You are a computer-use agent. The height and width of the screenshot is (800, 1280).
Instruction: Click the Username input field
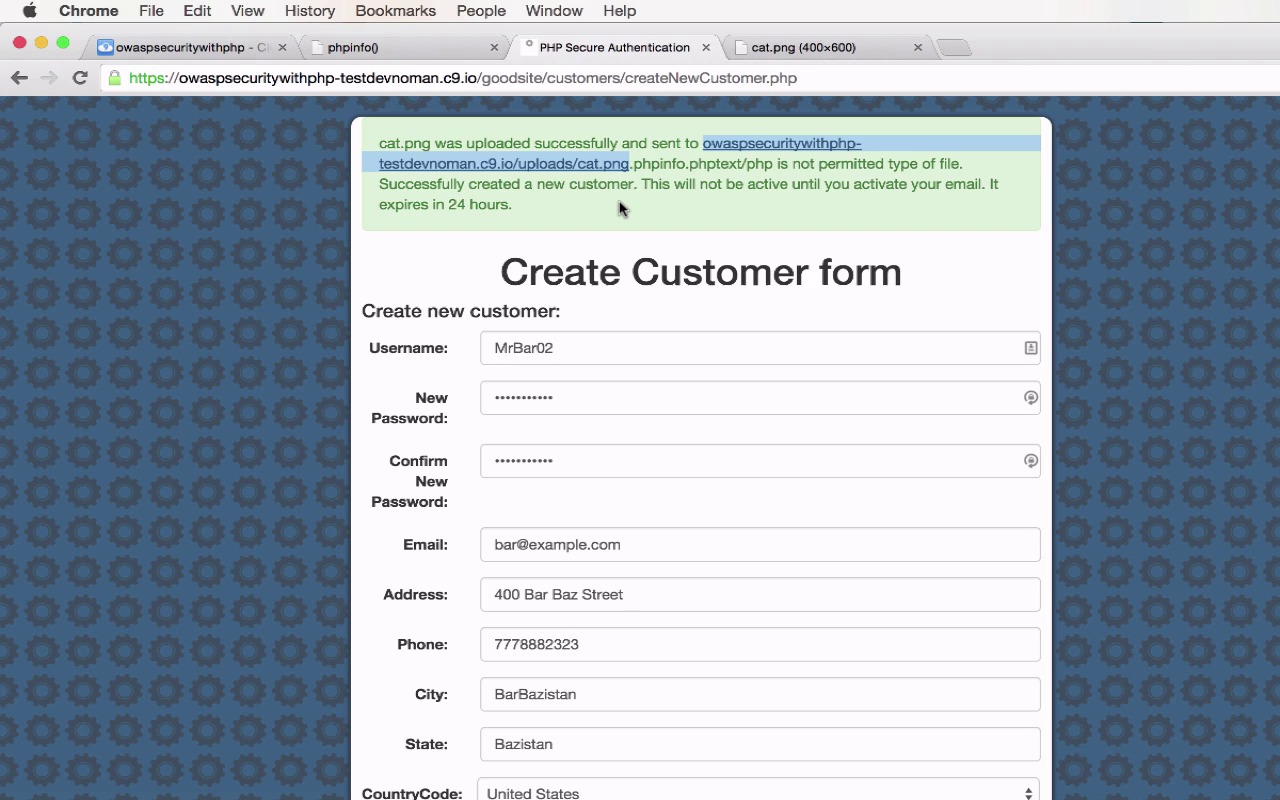coord(760,348)
